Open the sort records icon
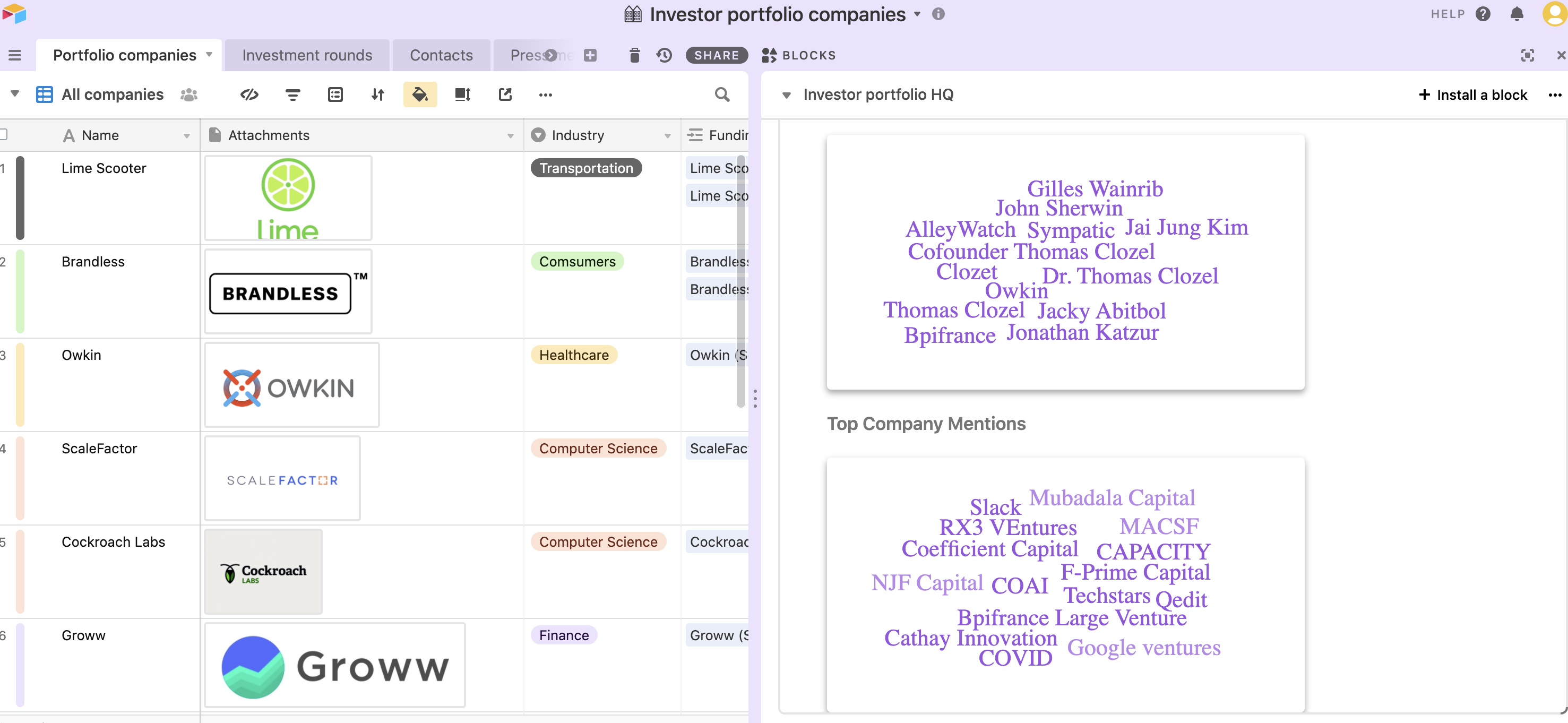The width and height of the screenshot is (1568, 723). tap(378, 94)
